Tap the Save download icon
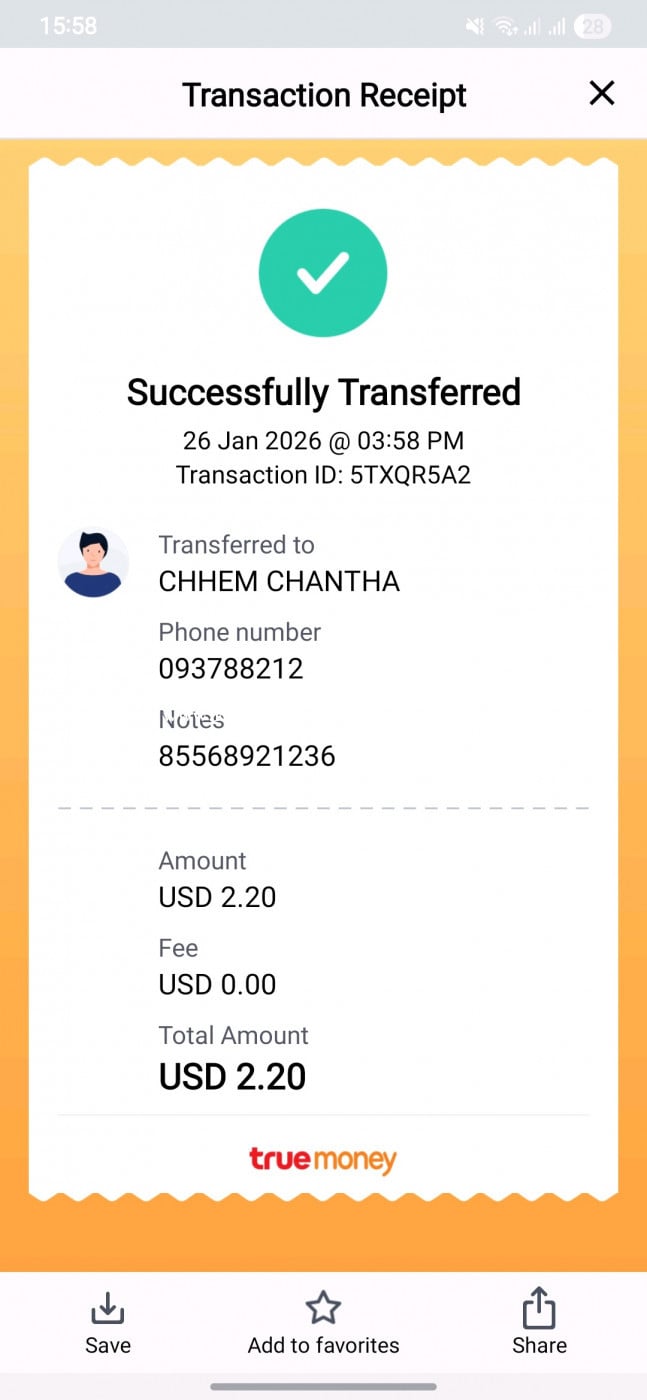This screenshot has width=647, height=1400. point(107,1308)
